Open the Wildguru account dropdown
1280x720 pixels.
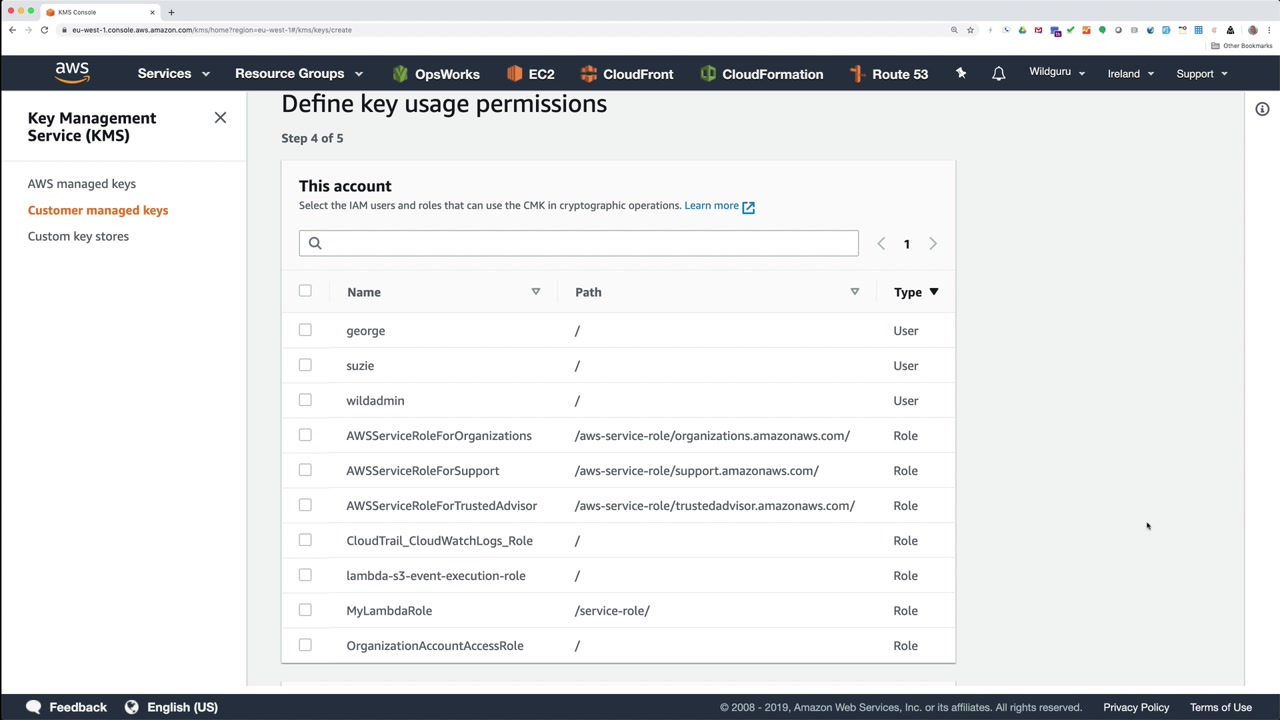pyautogui.click(x=1056, y=73)
